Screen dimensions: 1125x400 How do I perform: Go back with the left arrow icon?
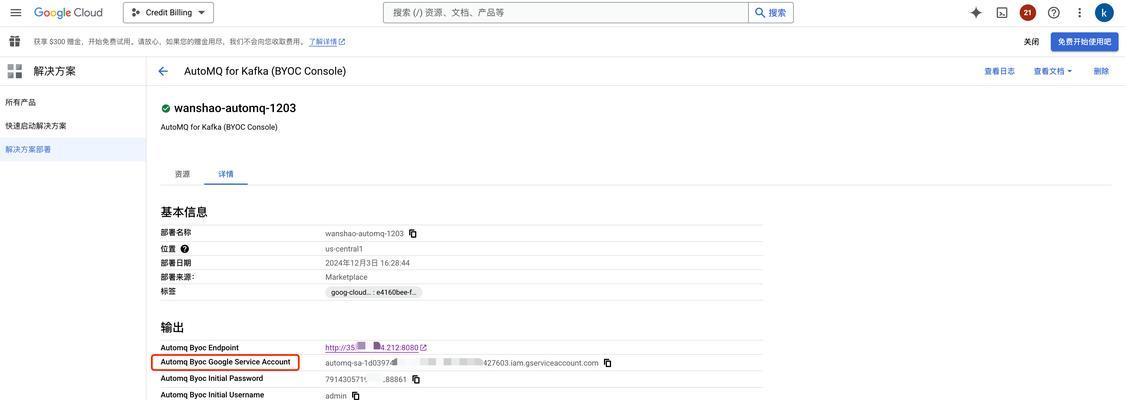point(163,72)
